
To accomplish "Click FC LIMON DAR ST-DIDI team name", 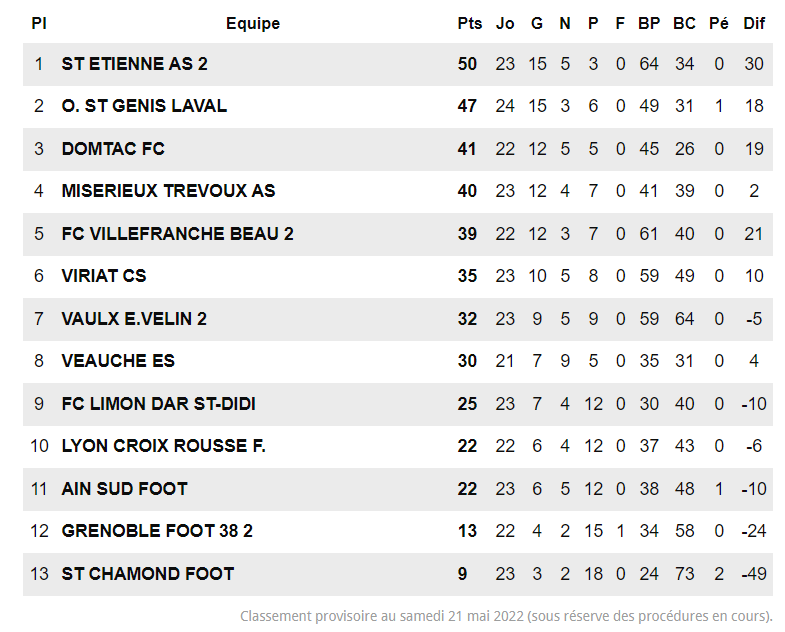I will [x=158, y=404].
